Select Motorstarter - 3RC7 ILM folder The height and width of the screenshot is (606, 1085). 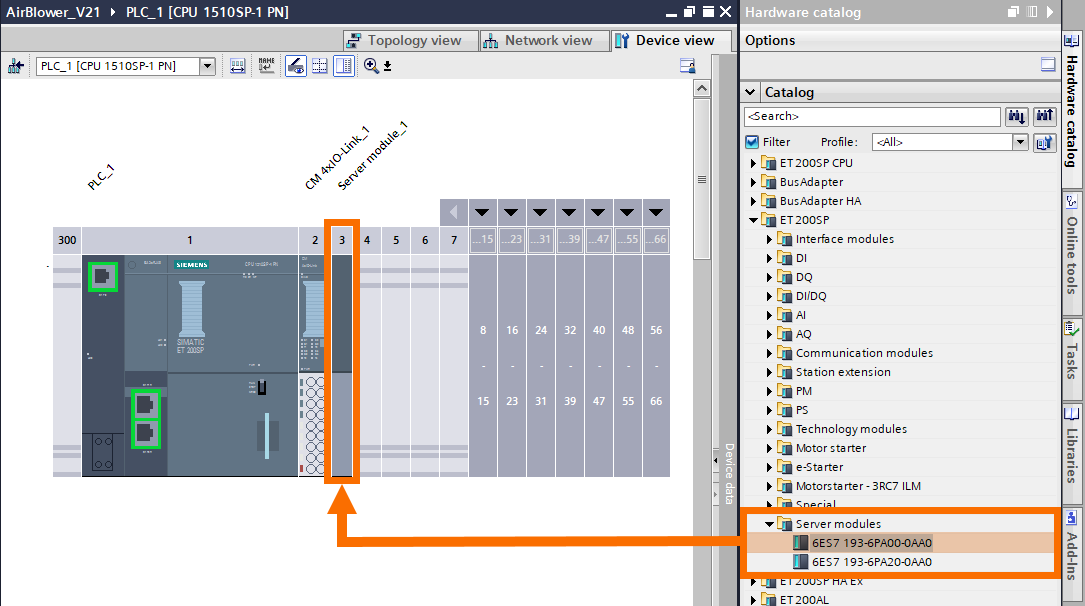857,486
